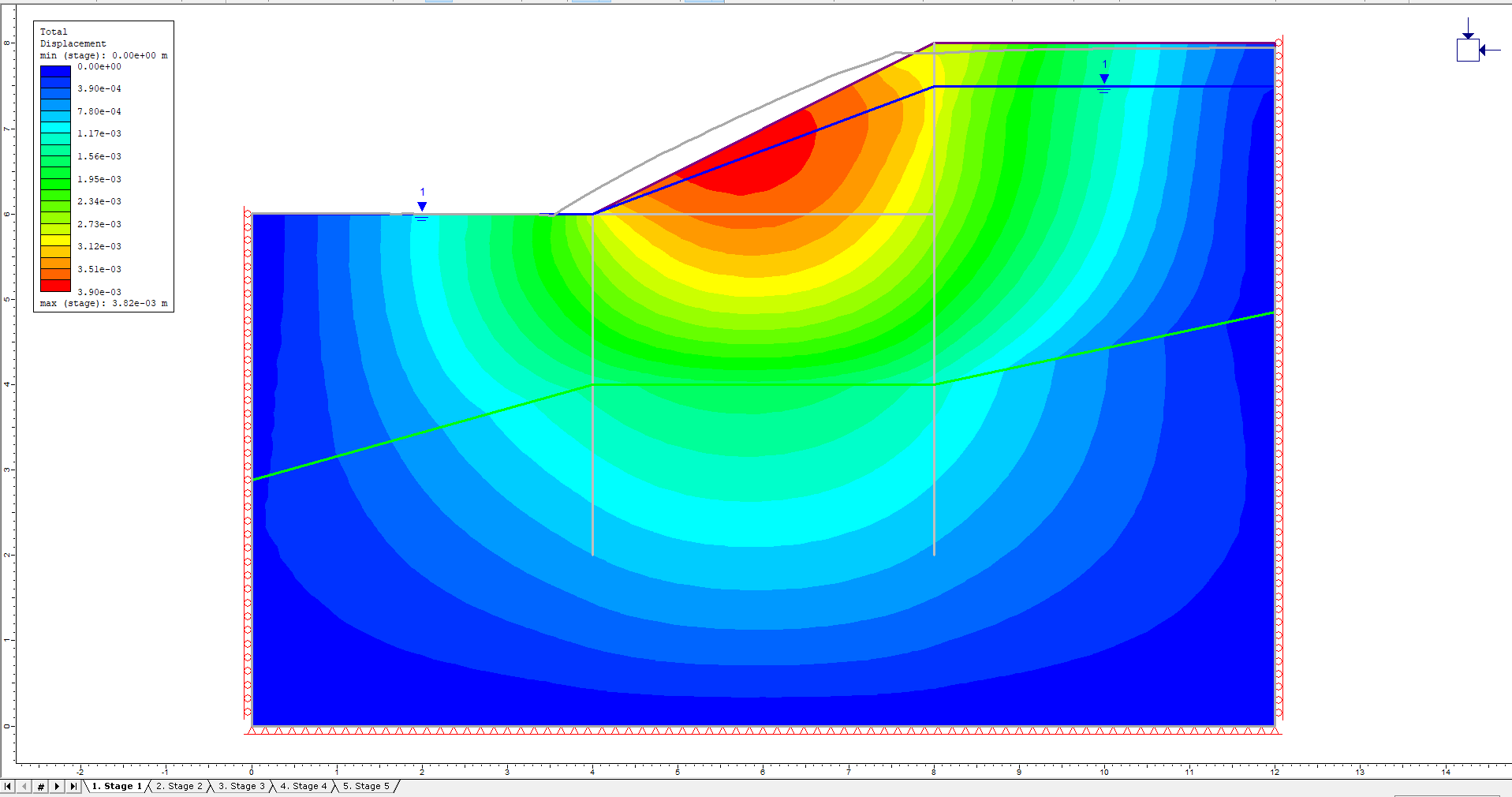Click the red swatch in the legend
Viewport: 1512px width, 797px height.
(55, 285)
